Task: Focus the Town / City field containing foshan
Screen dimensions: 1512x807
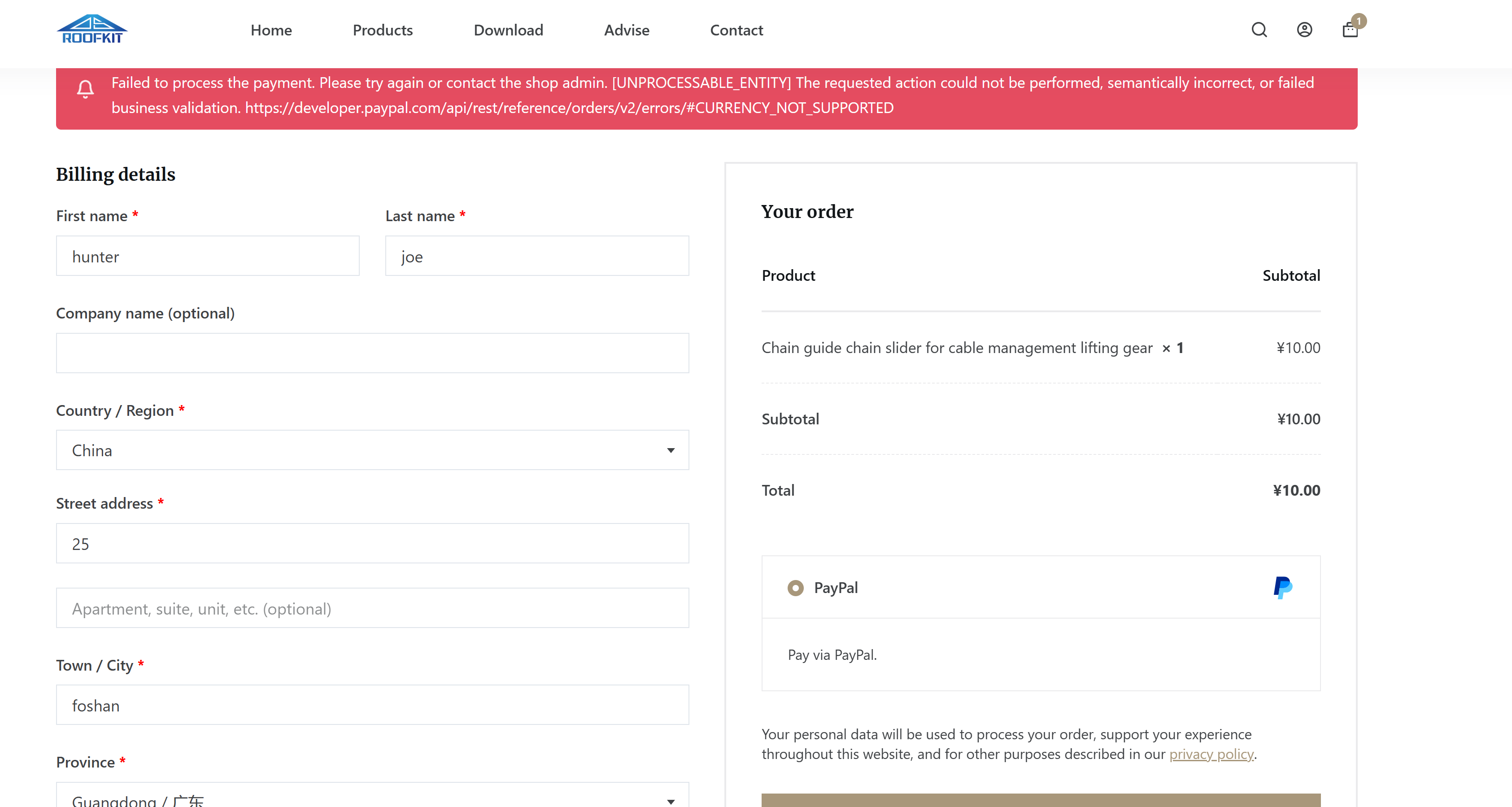Action: point(372,705)
